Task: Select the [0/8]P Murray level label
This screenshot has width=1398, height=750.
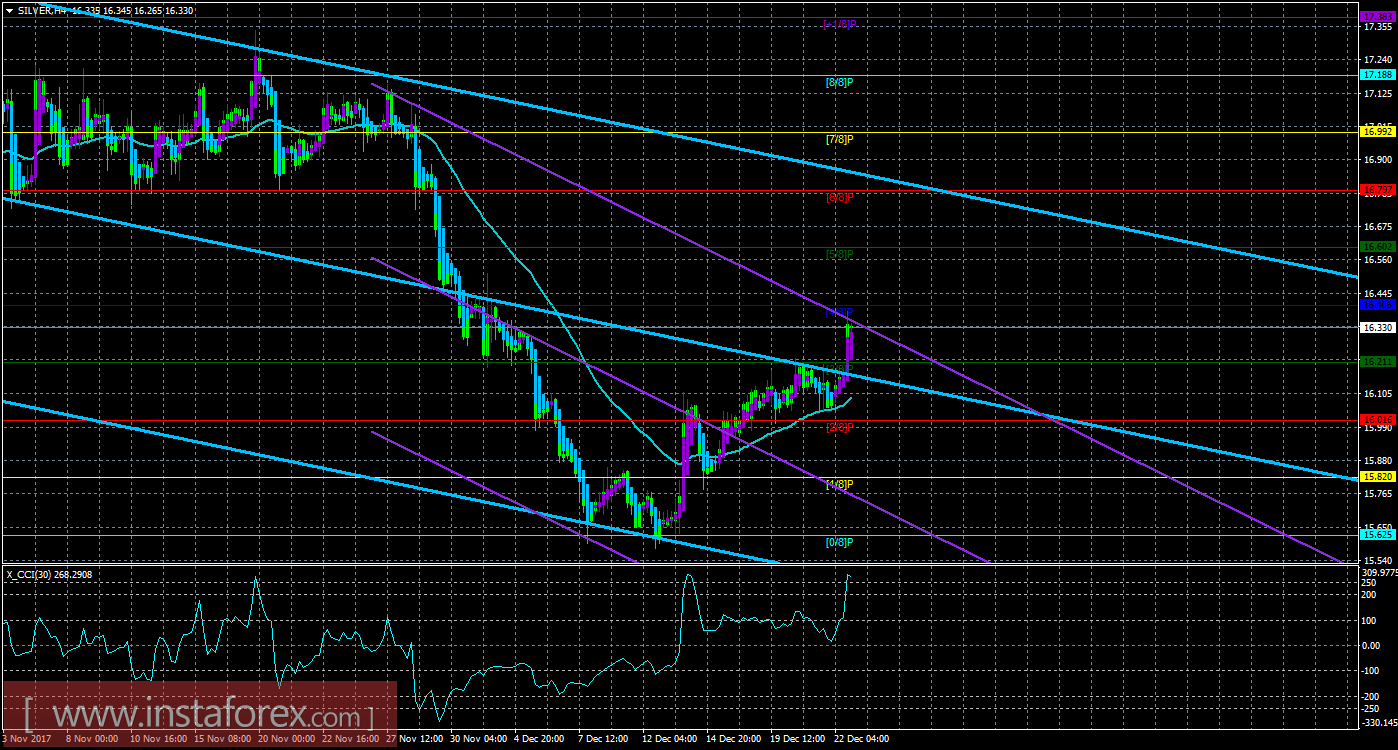Action: coord(839,542)
